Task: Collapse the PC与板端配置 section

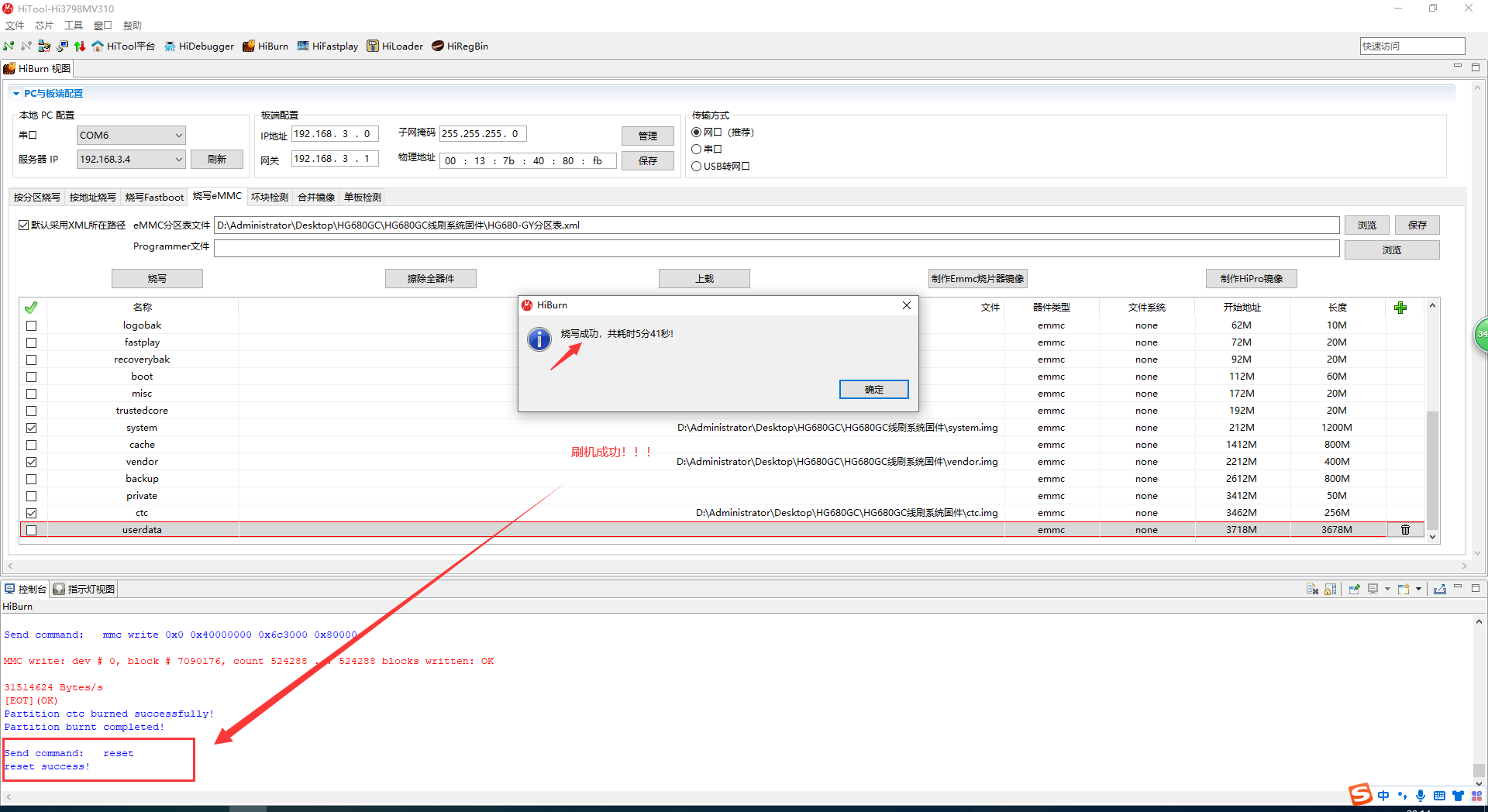Action: click(16, 94)
